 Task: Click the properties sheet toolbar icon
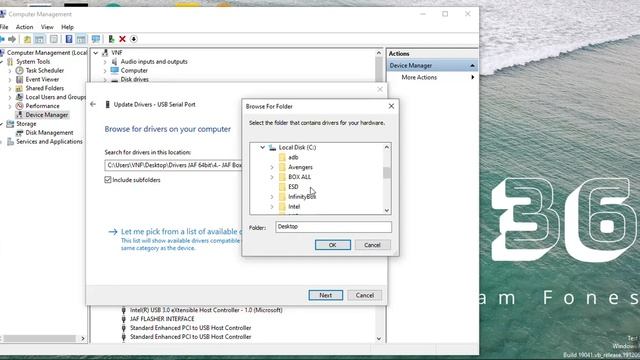tap(54, 39)
